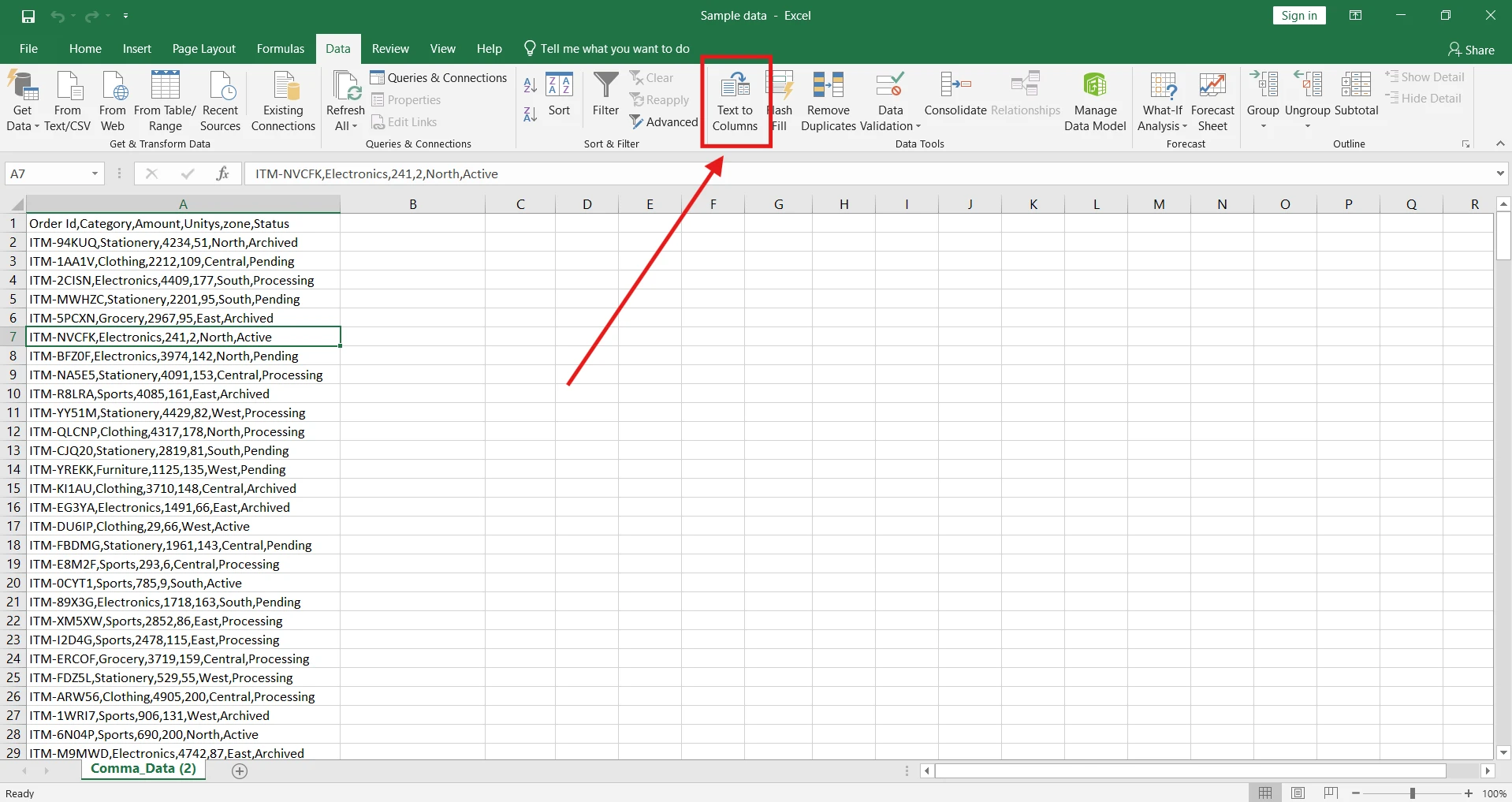Screen dimensions: 1512x802
Task: Switch to Page Layout view in status bar
Action: 1299,793
